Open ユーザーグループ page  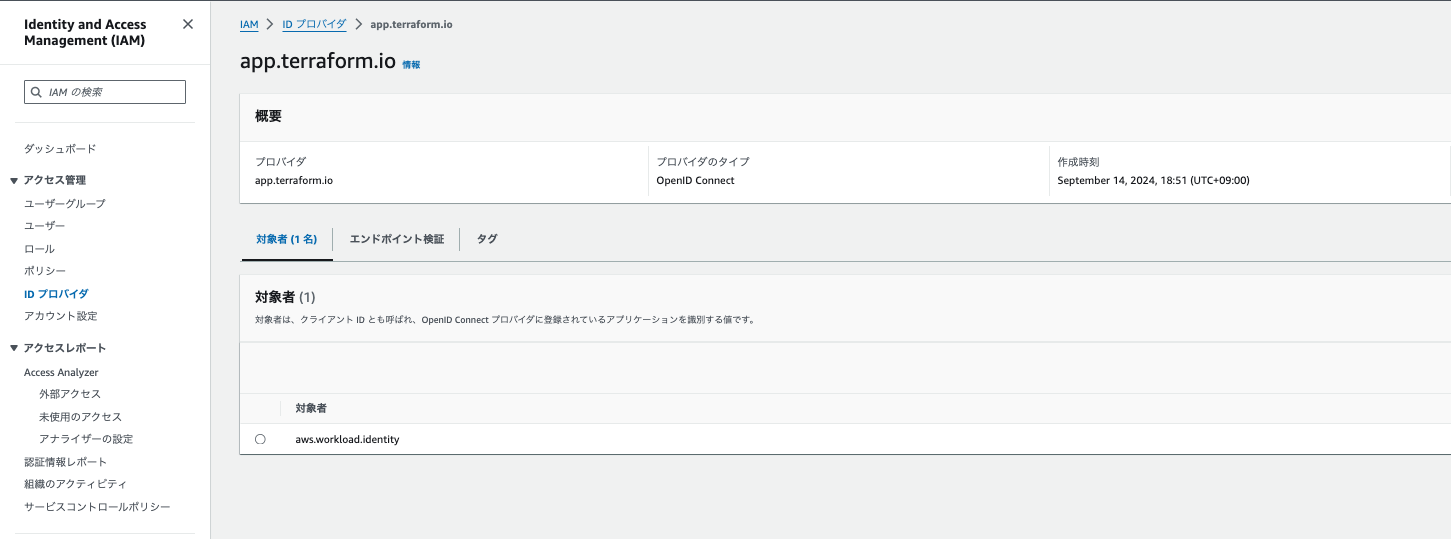click(x=65, y=204)
